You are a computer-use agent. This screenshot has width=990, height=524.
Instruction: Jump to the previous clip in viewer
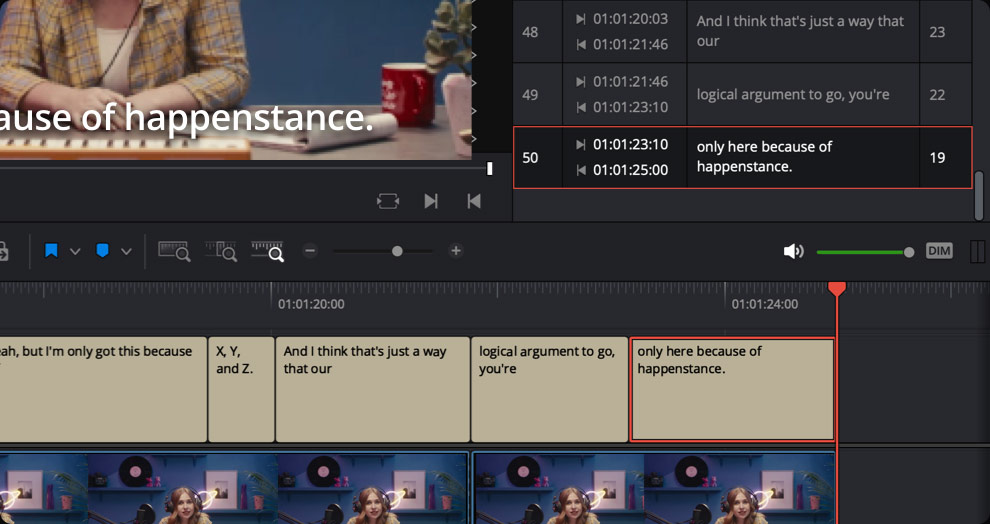pyautogui.click(x=474, y=201)
